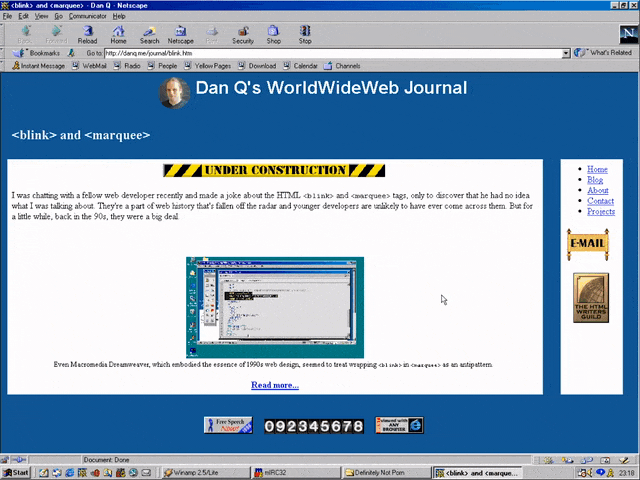
Task: Click the Security padlock icon
Action: click(x=243, y=35)
